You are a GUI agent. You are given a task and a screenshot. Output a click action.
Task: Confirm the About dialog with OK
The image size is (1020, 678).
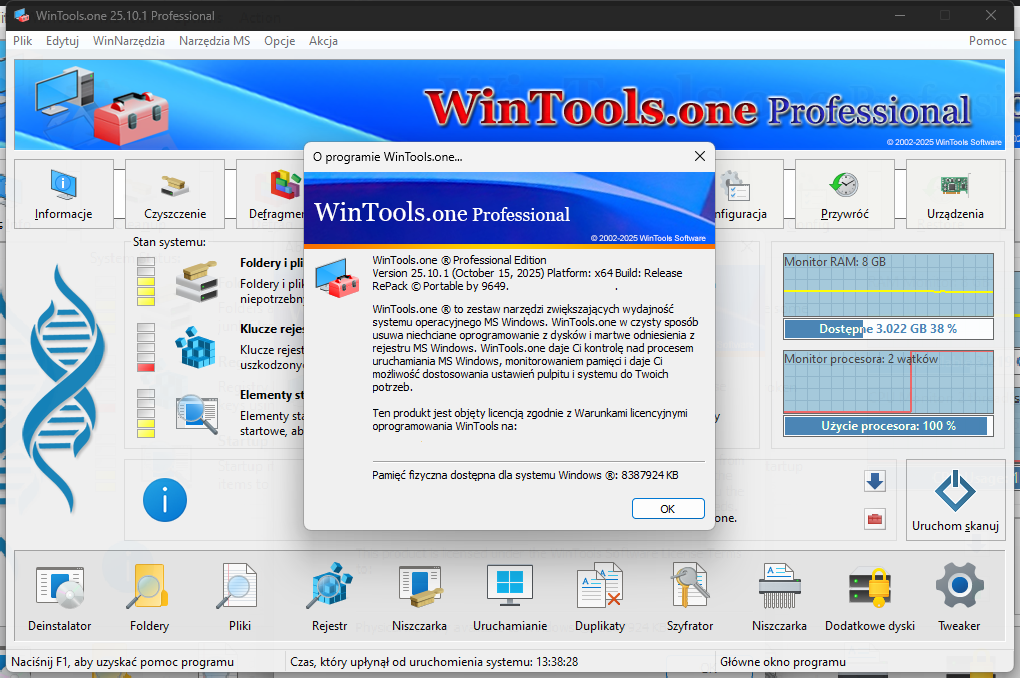point(668,509)
